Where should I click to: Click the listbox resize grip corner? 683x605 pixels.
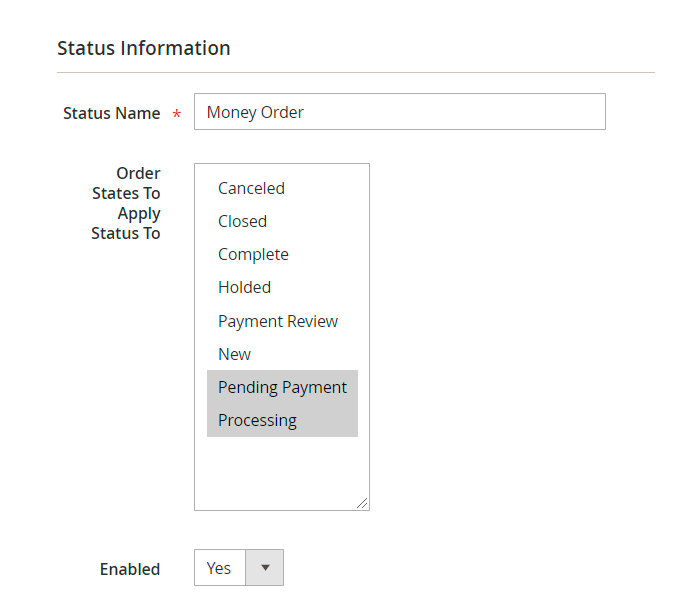click(362, 503)
